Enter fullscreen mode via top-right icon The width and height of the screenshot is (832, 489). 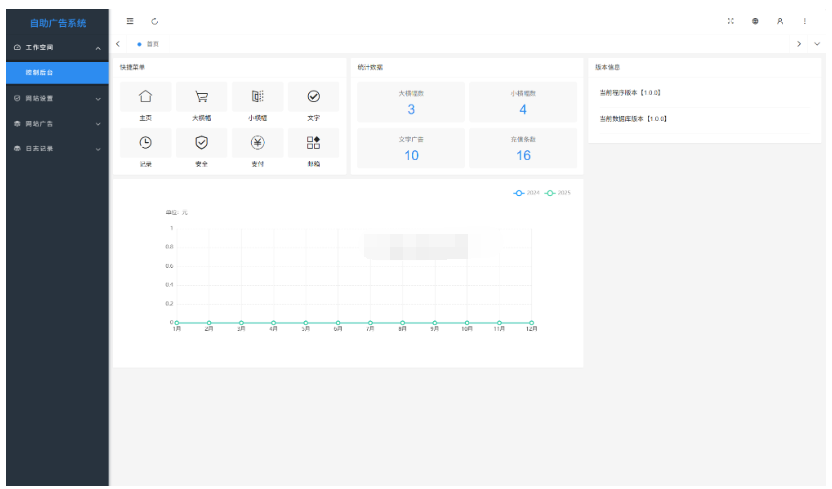[x=730, y=22]
